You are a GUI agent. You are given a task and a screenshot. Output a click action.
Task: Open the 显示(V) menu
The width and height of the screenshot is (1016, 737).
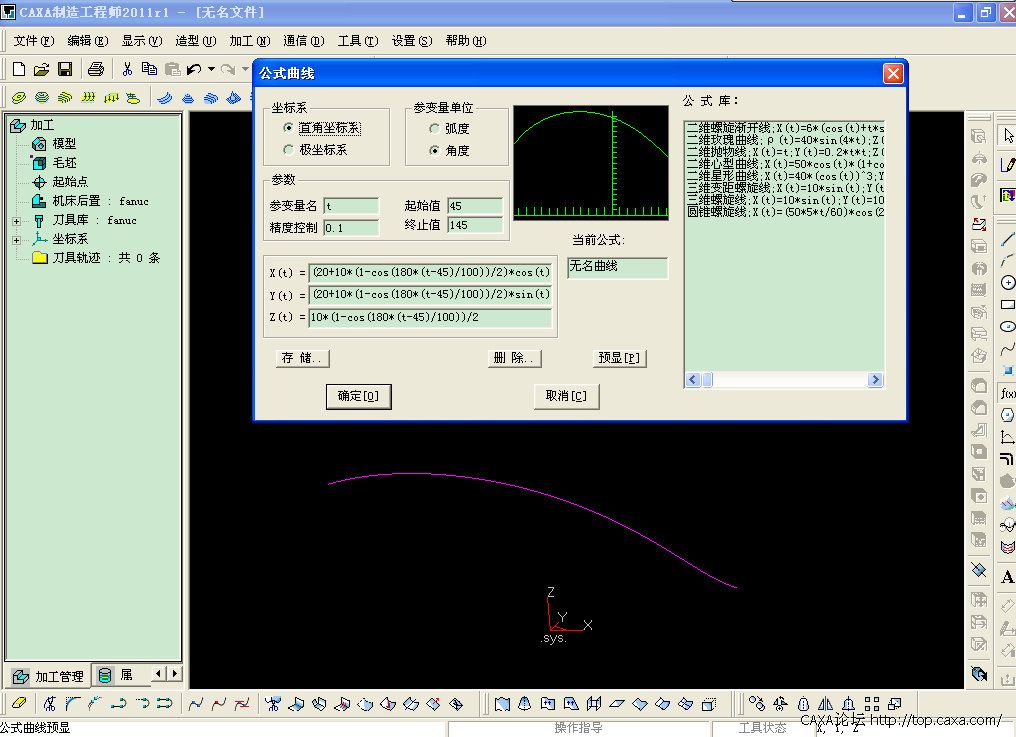pyautogui.click(x=142, y=41)
